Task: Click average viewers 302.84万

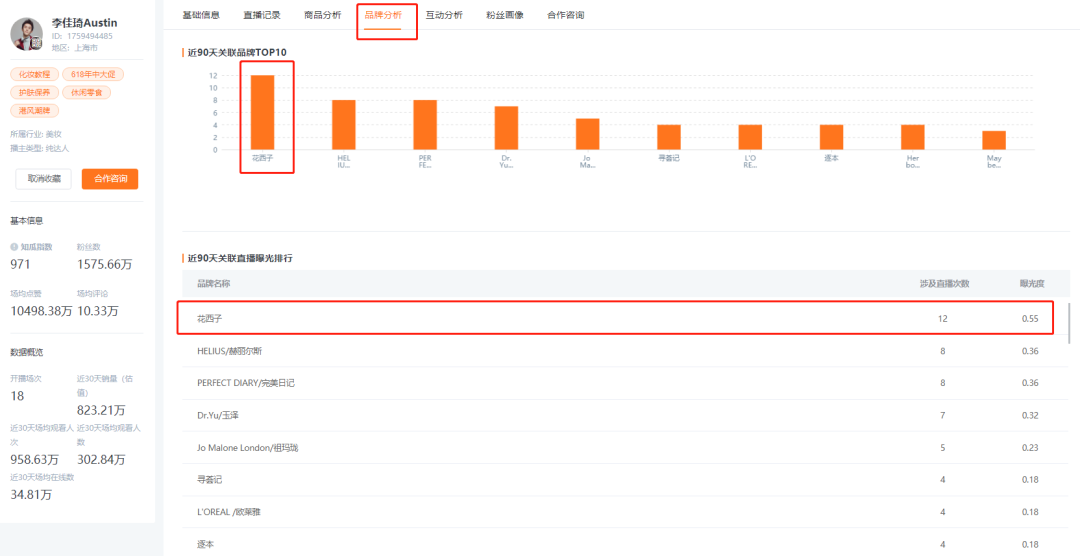Action: tap(101, 460)
